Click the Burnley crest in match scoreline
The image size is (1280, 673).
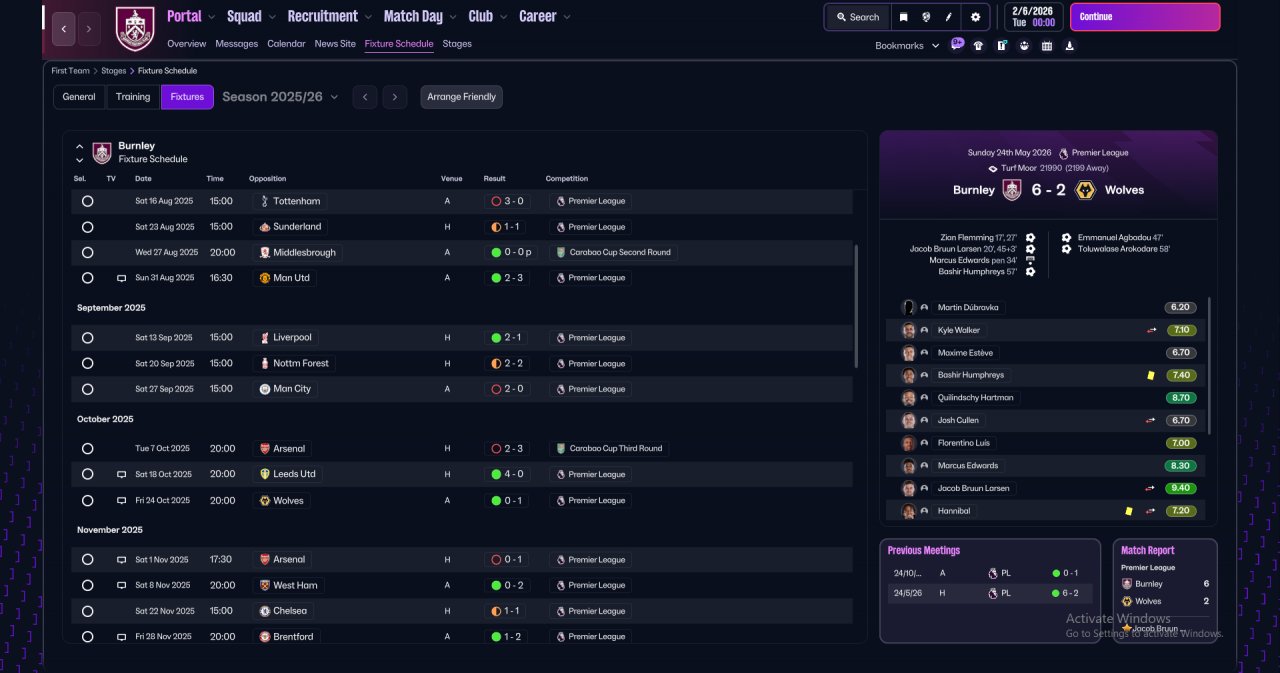point(1013,190)
